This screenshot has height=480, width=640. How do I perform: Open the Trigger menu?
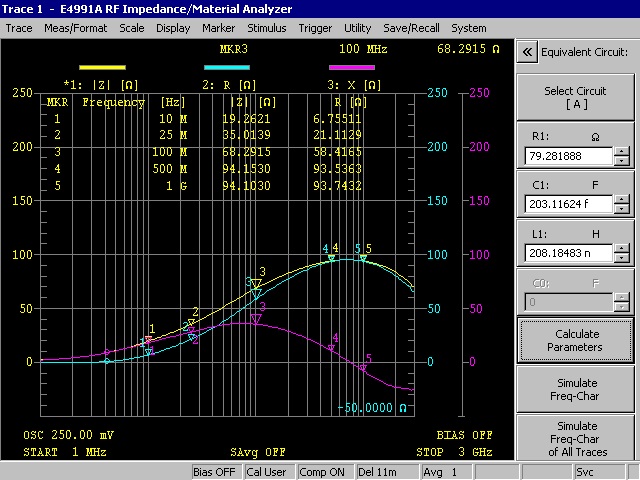315,28
